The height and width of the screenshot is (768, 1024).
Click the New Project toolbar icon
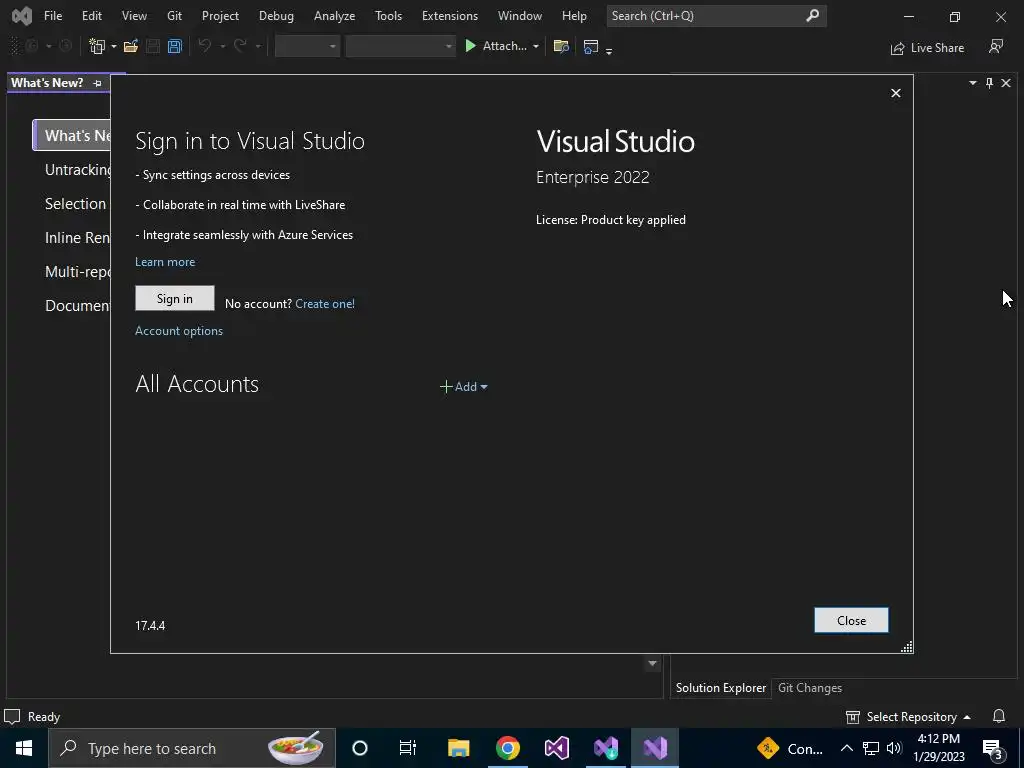[x=97, y=46]
